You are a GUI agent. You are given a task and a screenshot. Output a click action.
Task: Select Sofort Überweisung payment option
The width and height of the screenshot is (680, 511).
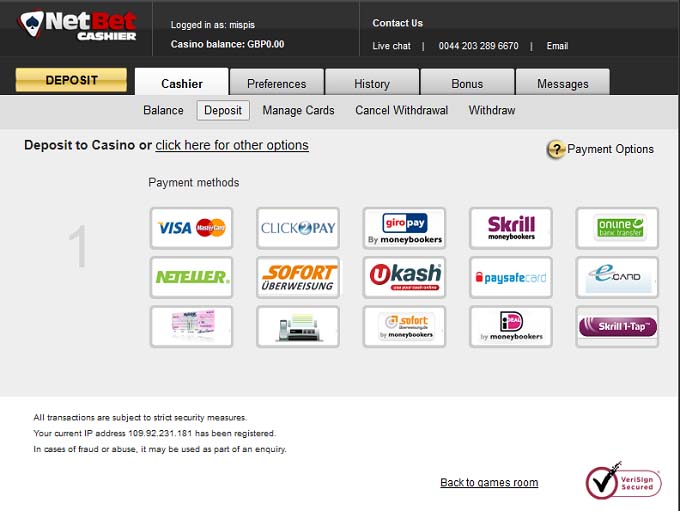click(x=298, y=277)
